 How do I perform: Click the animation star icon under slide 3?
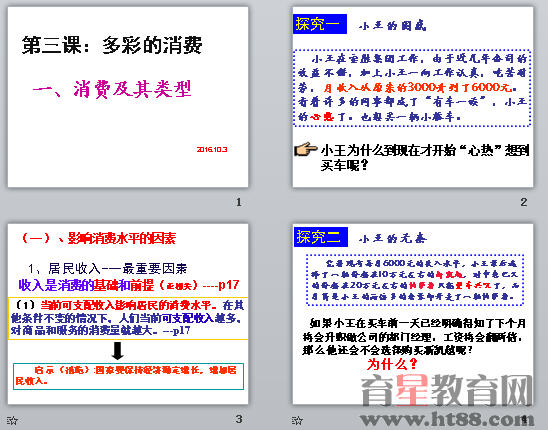click(x=12, y=420)
